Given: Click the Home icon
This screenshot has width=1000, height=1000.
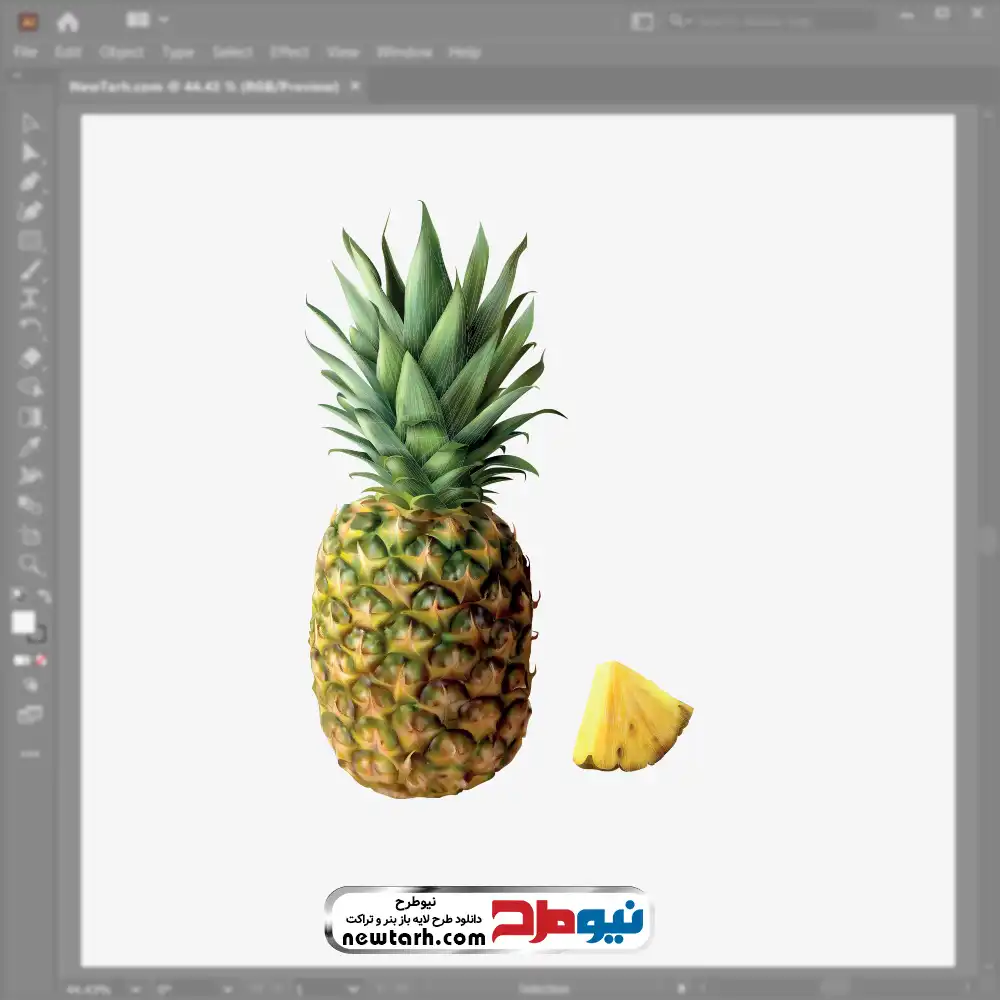Looking at the screenshot, I should coord(67,20).
